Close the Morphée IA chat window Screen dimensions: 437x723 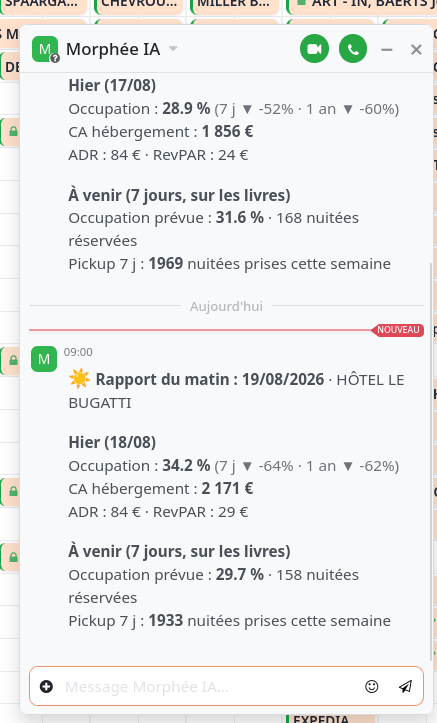point(416,49)
